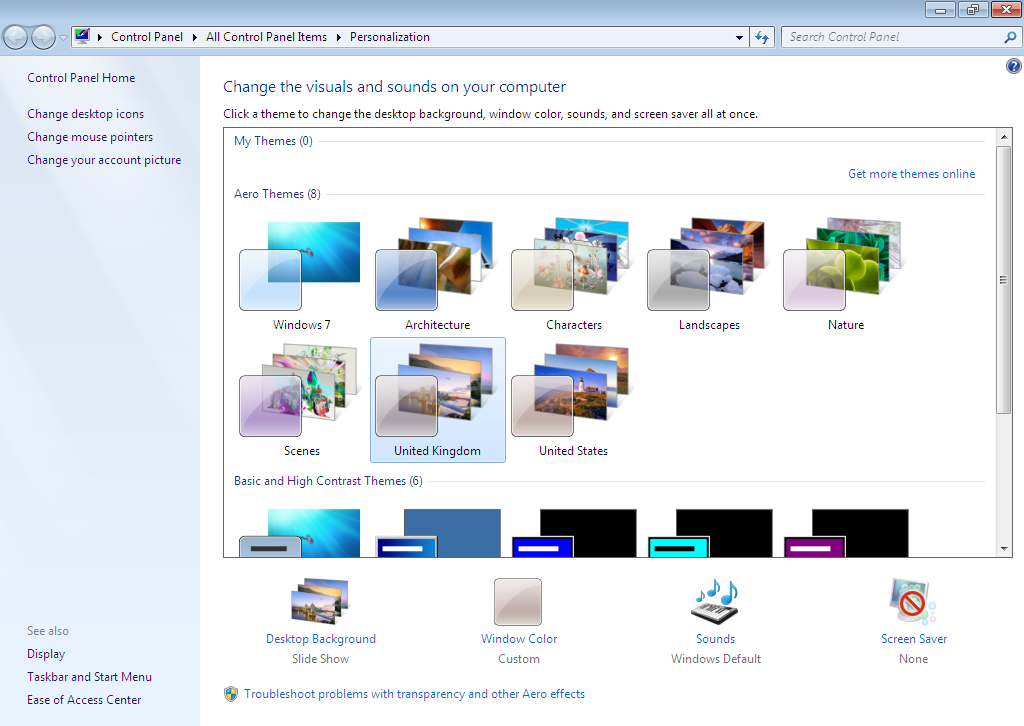Open the Window Color swatch

click(x=518, y=602)
